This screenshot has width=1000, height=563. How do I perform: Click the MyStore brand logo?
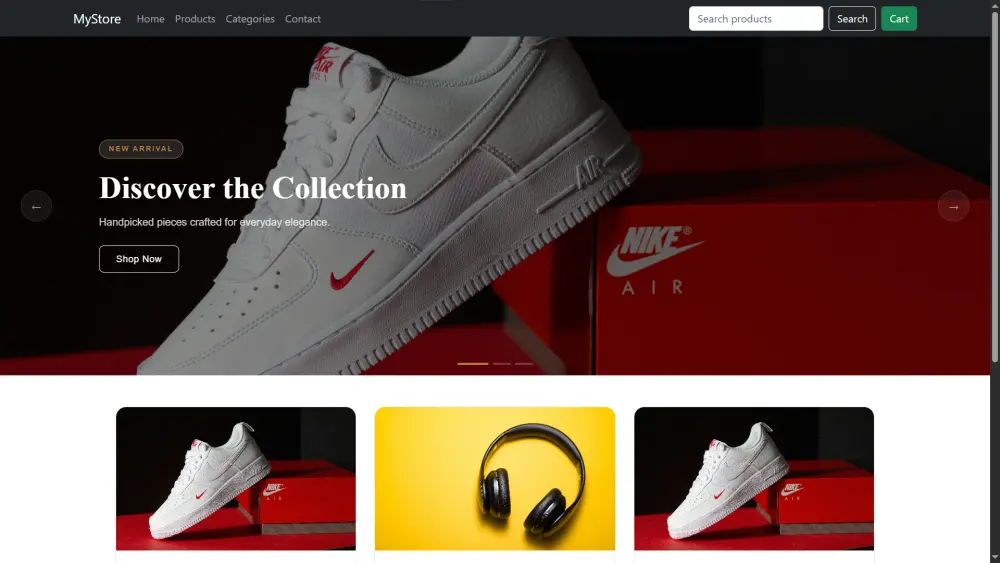point(97,18)
